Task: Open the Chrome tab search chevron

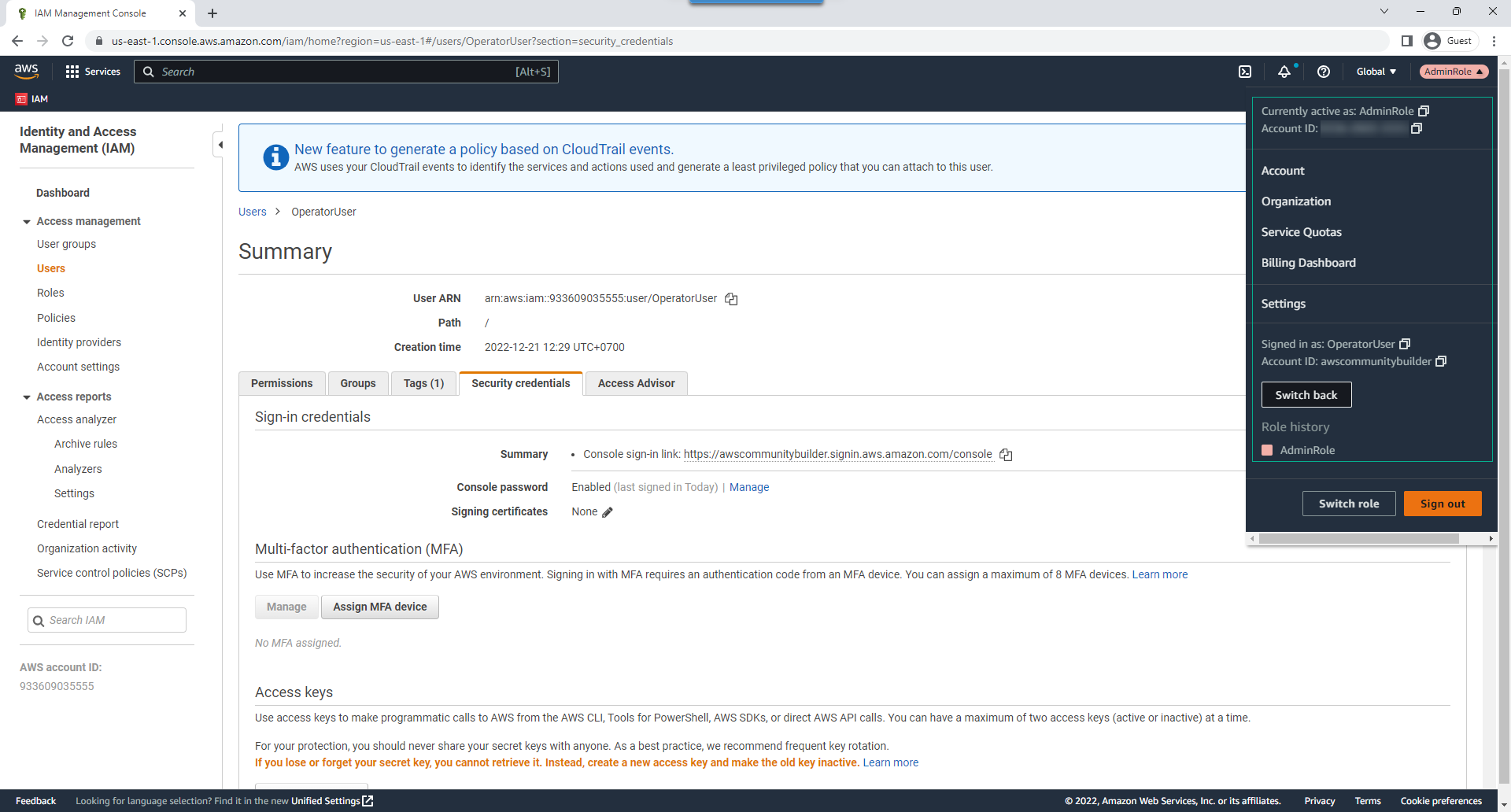Action: pos(1384,11)
